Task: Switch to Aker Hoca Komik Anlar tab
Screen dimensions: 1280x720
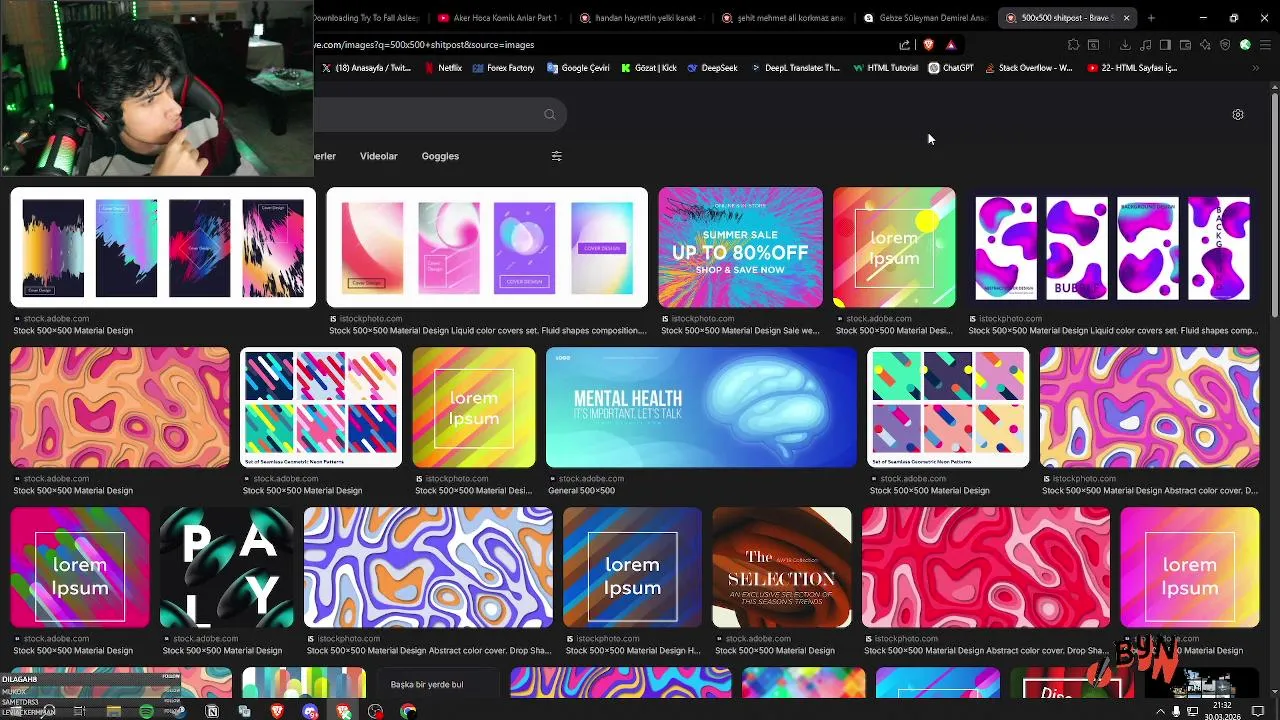Action: click(x=497, y=18)
